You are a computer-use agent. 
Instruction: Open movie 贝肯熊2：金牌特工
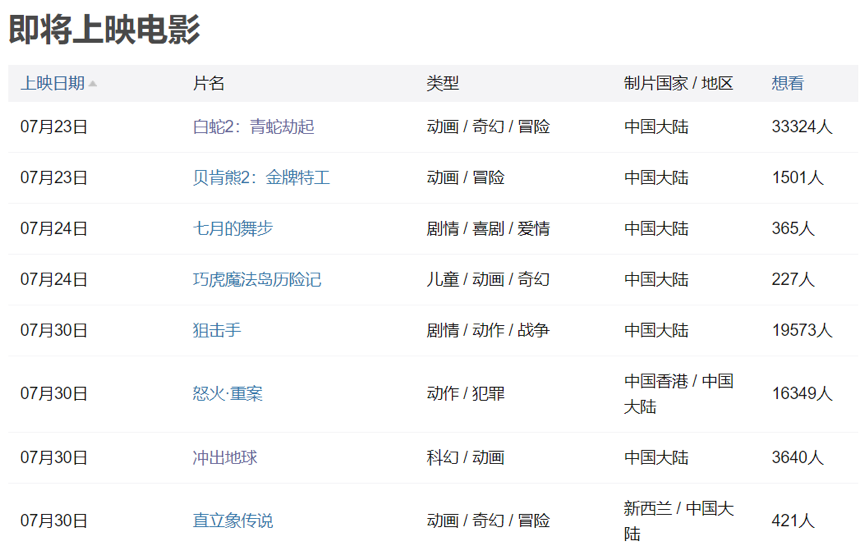pyautogui.click(x=261, y=178)
